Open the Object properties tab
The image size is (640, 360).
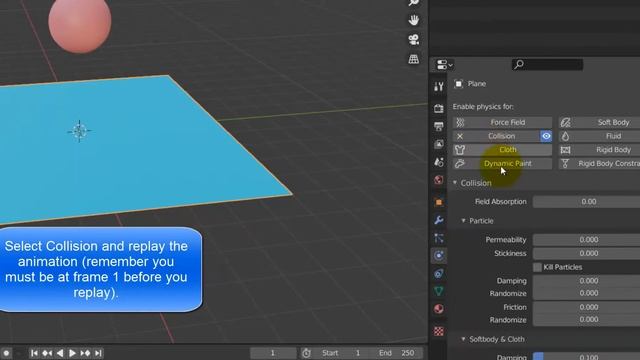439,202
